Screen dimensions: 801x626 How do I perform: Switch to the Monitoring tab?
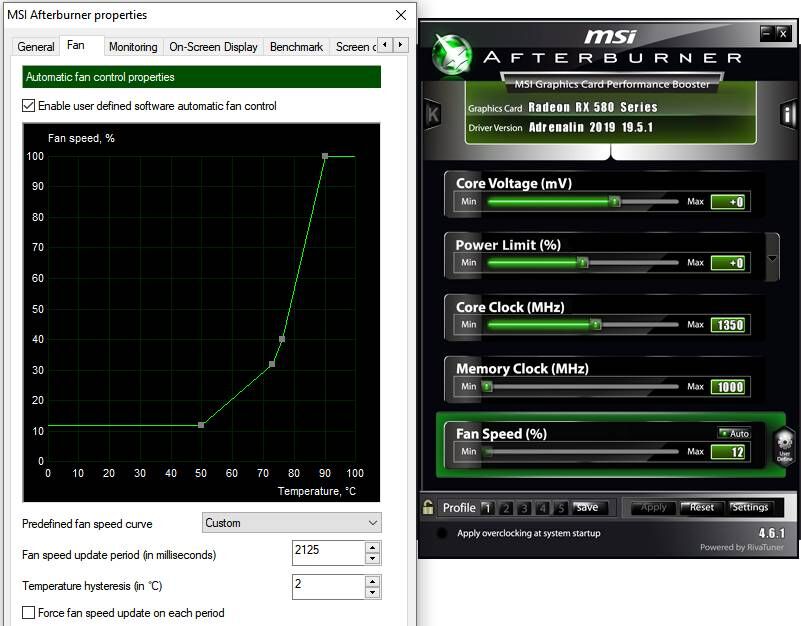tap(133, 47)
